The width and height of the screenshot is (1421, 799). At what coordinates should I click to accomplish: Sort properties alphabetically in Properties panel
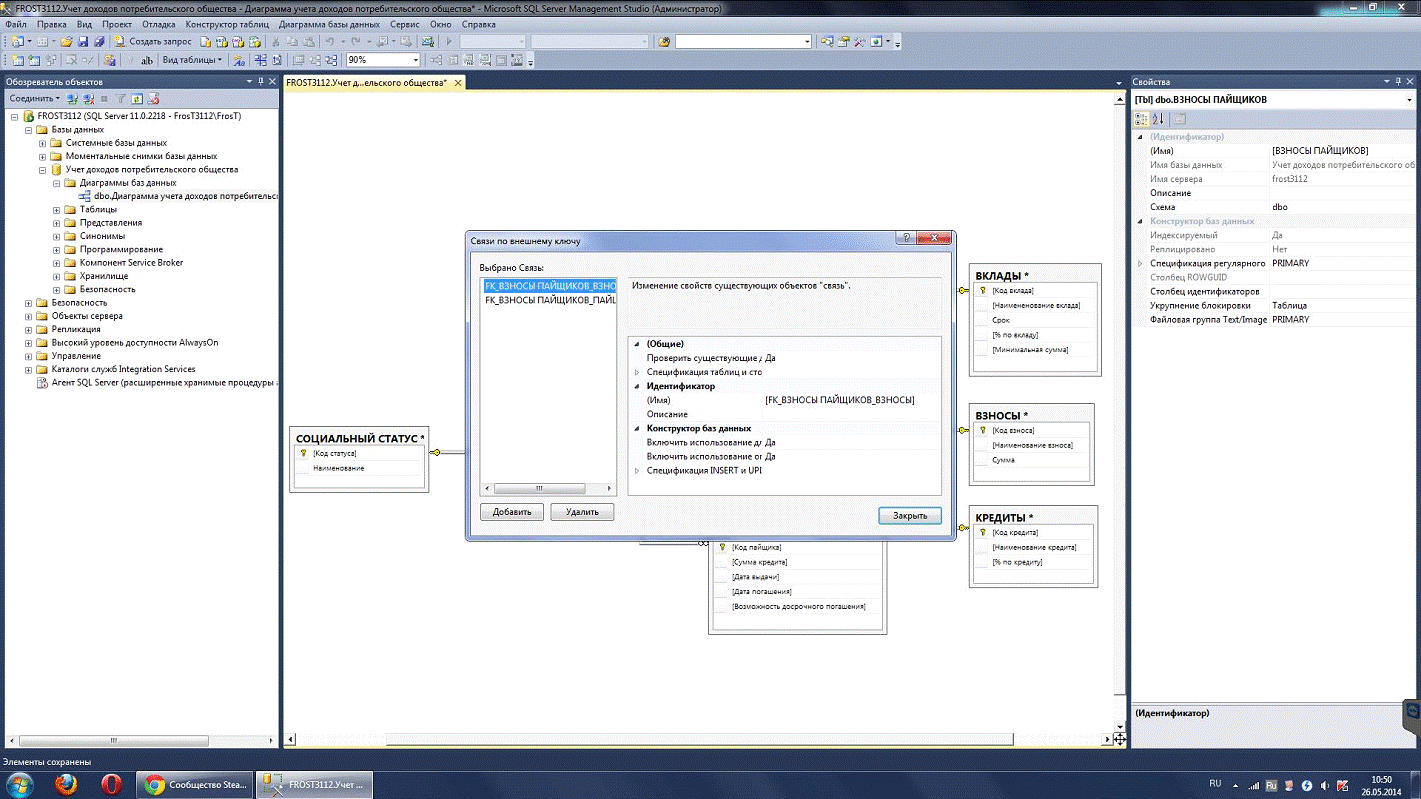coord(1159,119)
